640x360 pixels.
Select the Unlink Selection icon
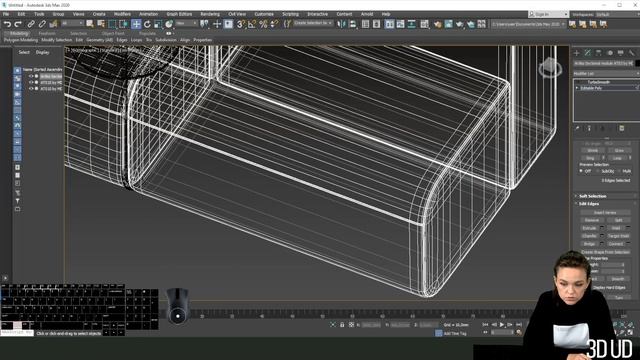pos(42,24)
